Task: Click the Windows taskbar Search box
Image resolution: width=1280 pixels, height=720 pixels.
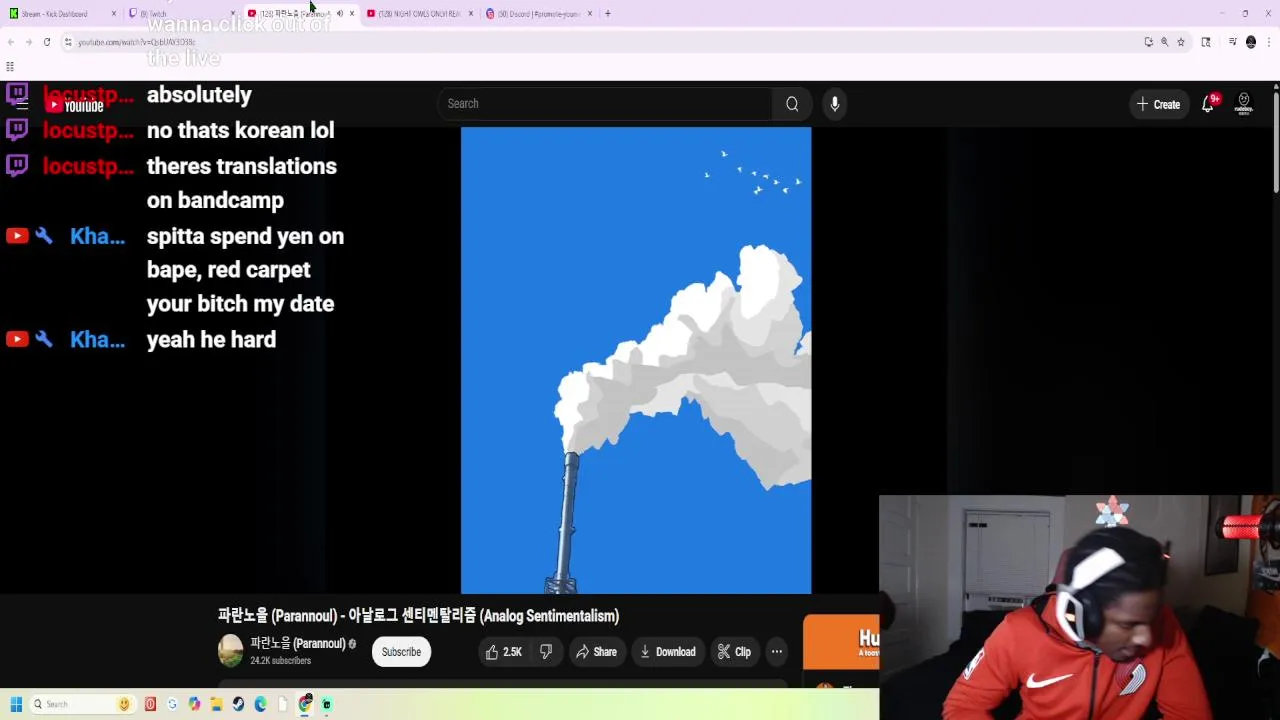Action: 82,704
